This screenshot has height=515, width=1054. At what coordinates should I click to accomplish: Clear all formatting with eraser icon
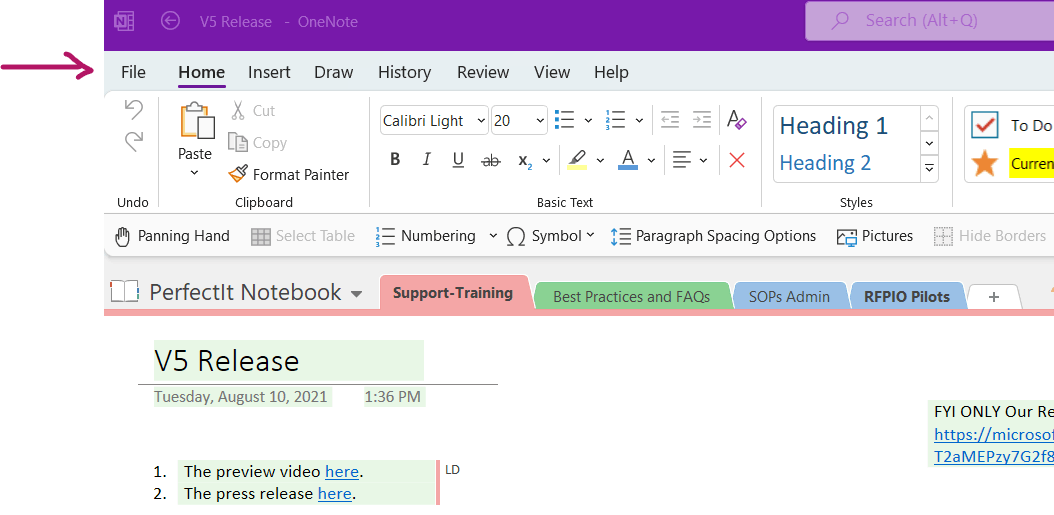(737, 120)
